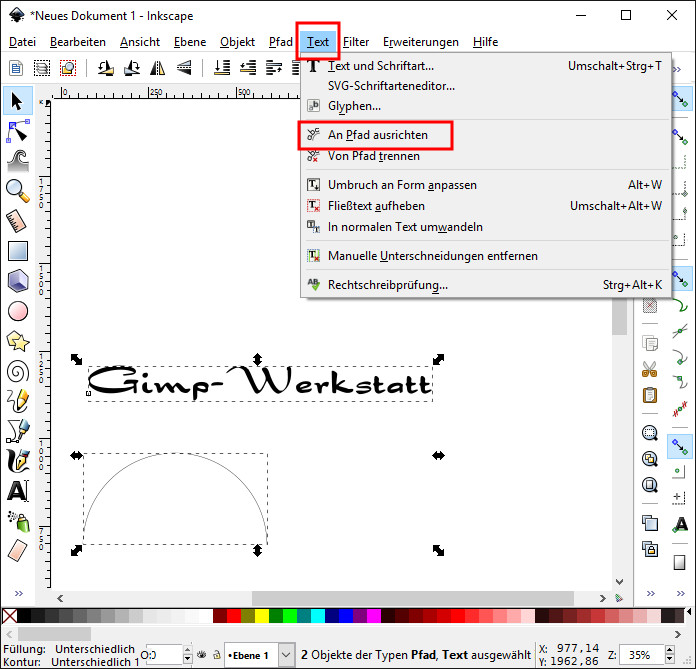Expand the toolbox overflow chevron
696x669 pixels.
19,594
